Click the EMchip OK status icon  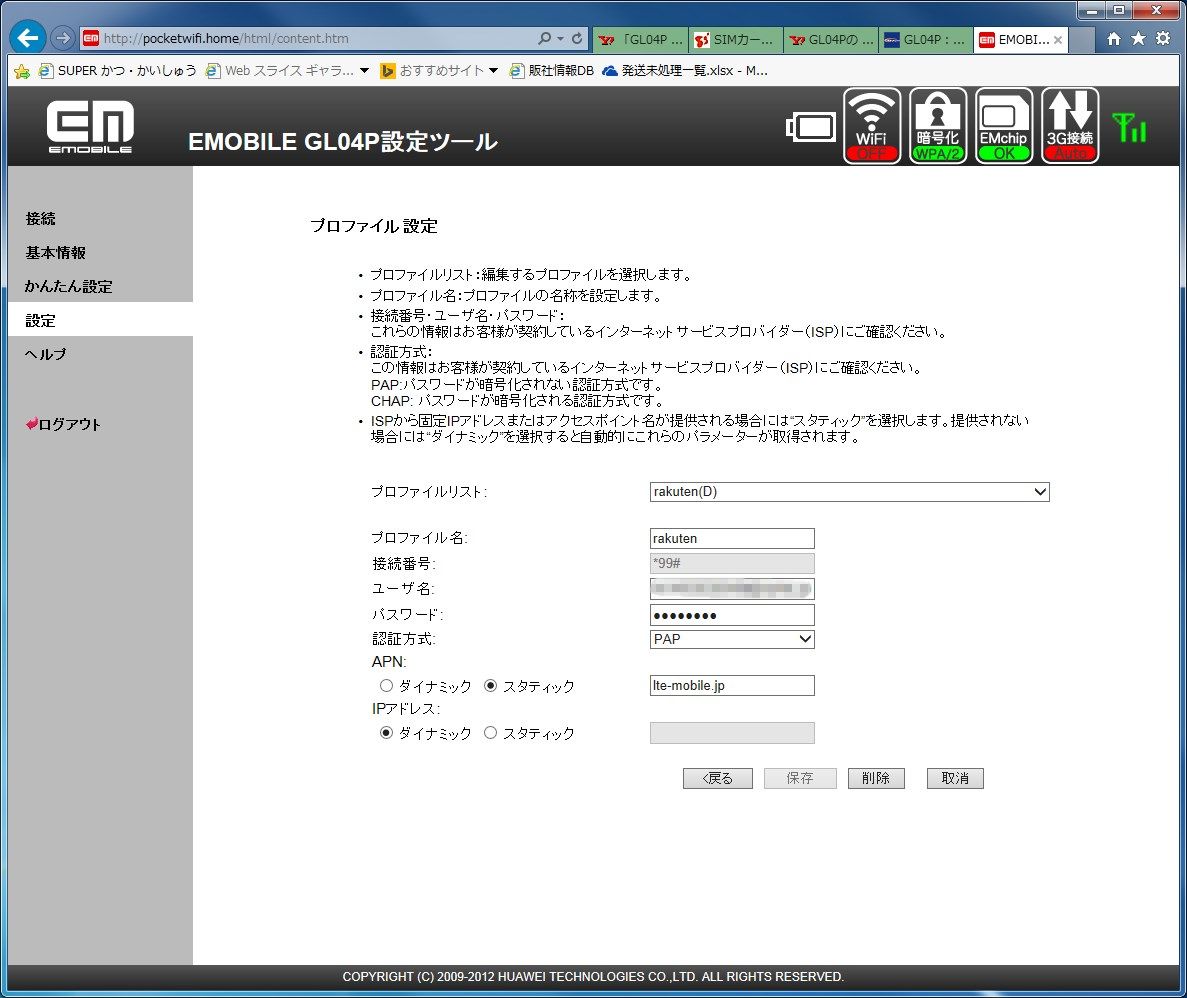click(x=1003, y=126)
